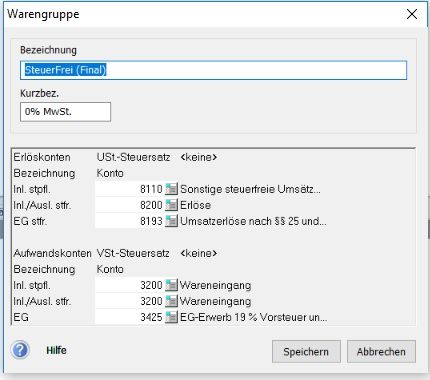
Task: Click account number field 8193
Action: (x=130, y=221)
